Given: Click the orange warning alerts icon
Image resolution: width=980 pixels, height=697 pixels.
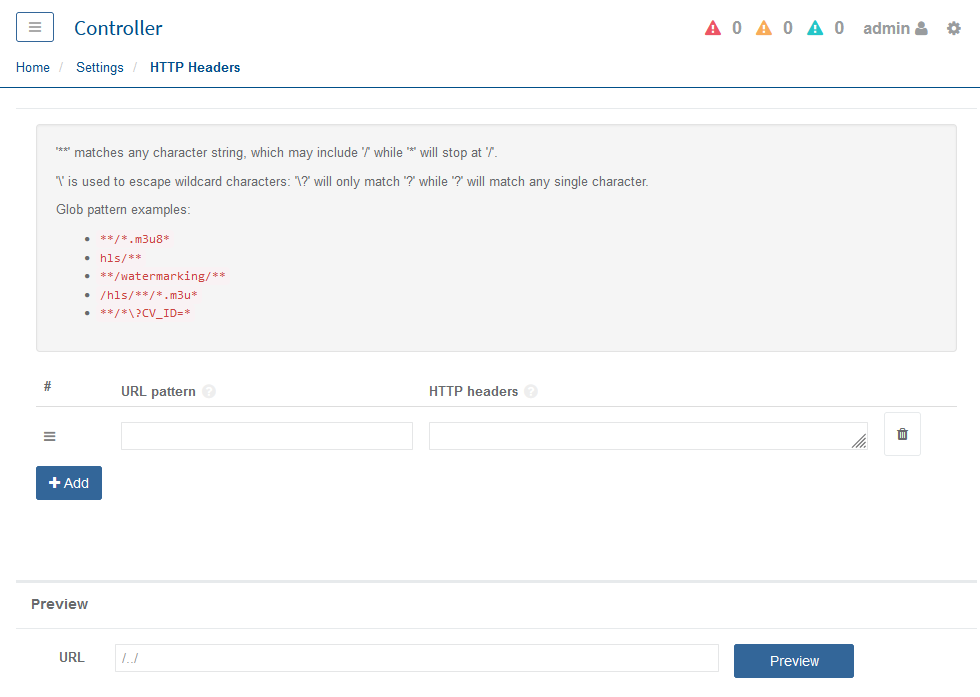Looking at the screenshot, I should [x=764, y=28].
